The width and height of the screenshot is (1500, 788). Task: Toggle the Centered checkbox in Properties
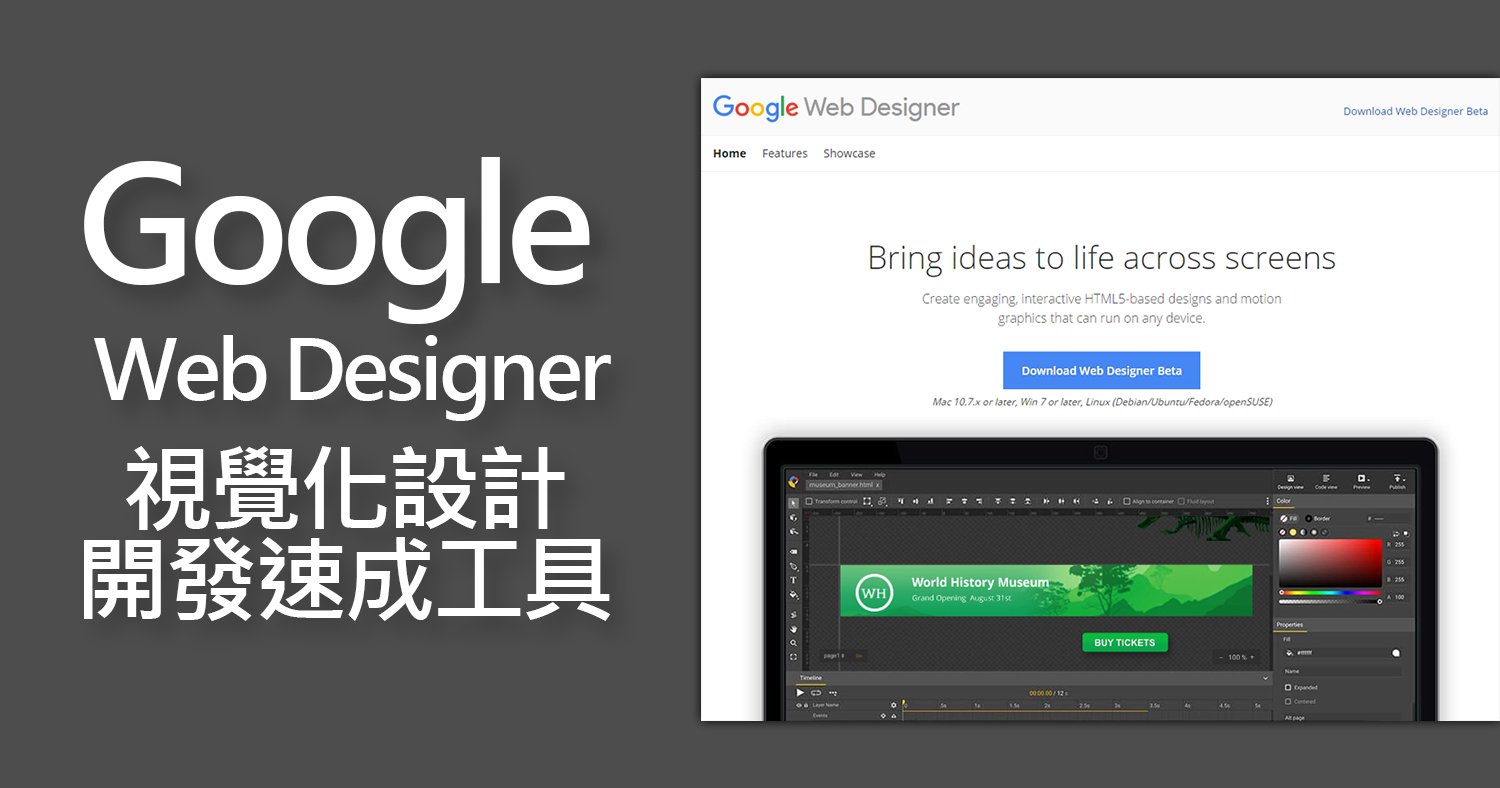[x=1288, y=701]
